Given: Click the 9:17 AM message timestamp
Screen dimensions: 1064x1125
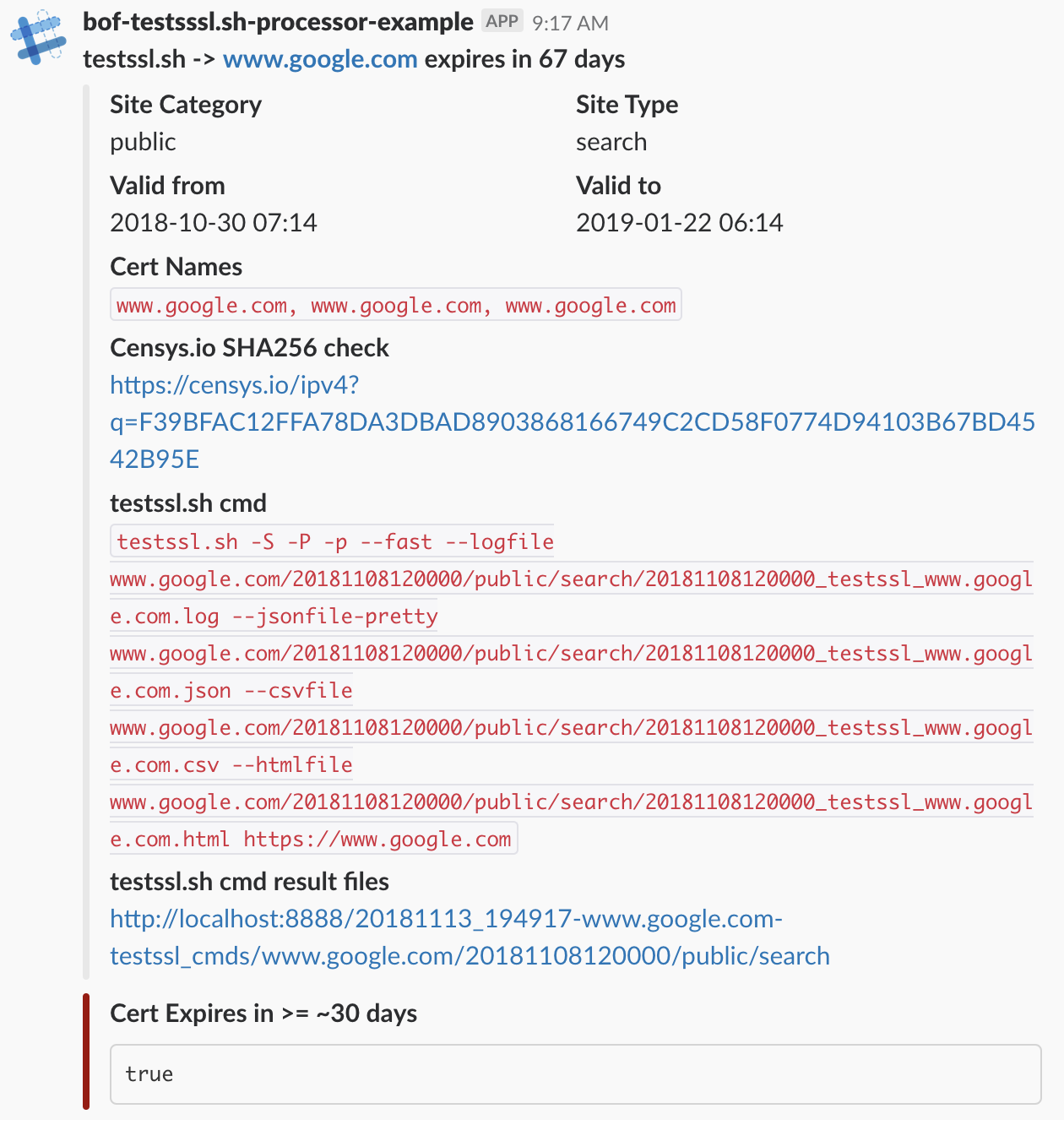Looking at the screenshot, I should 570,24.
